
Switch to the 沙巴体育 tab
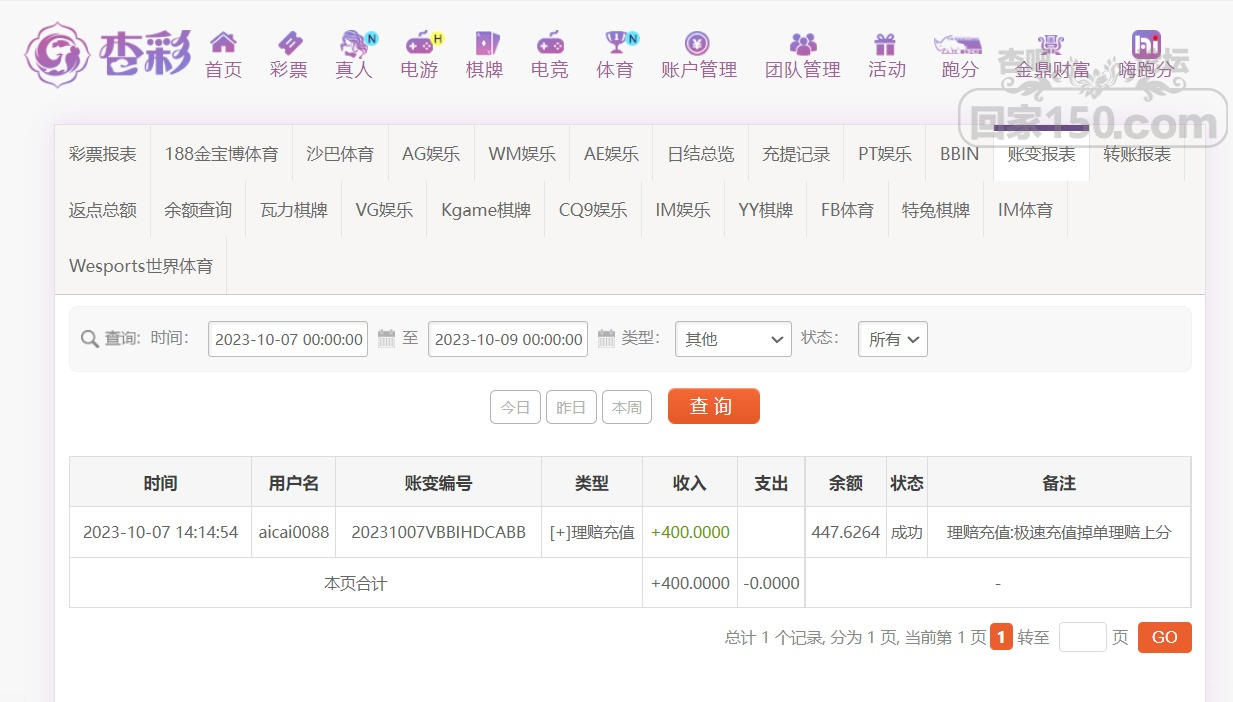pyautogui.click(x=340, y=154)
